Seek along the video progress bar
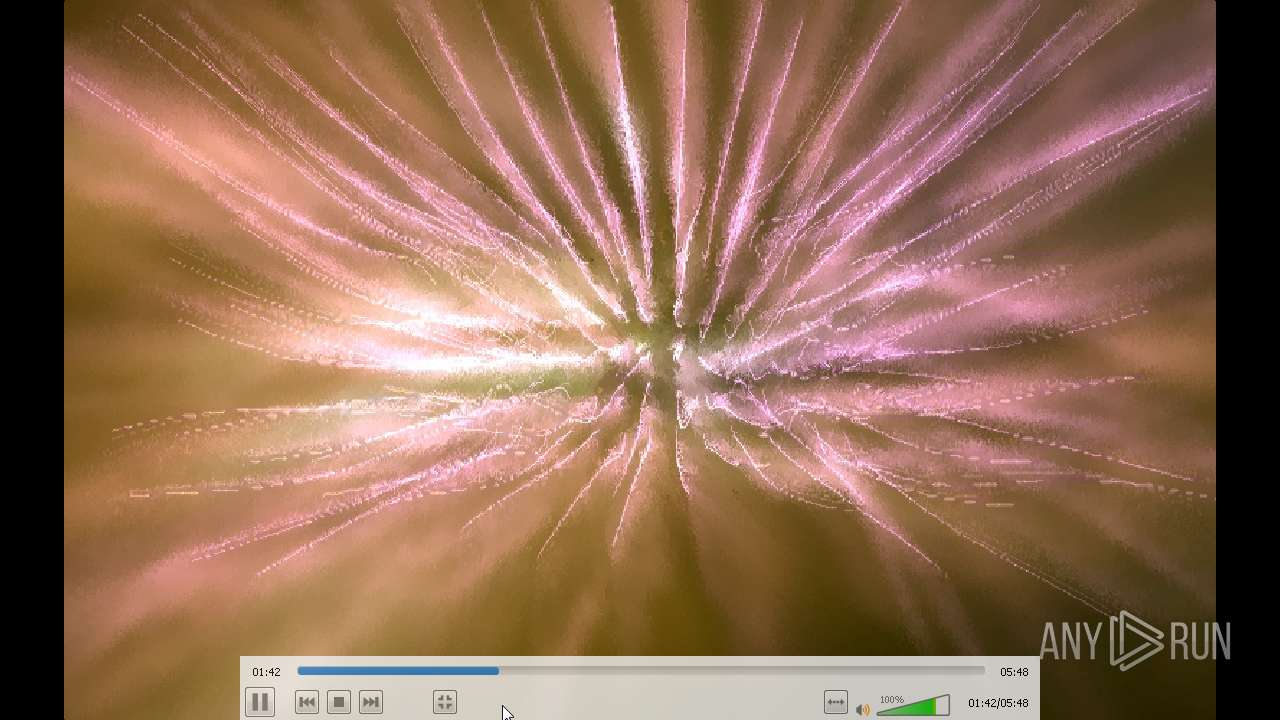This screenshot has width=1280, height=720. point(641,671)
